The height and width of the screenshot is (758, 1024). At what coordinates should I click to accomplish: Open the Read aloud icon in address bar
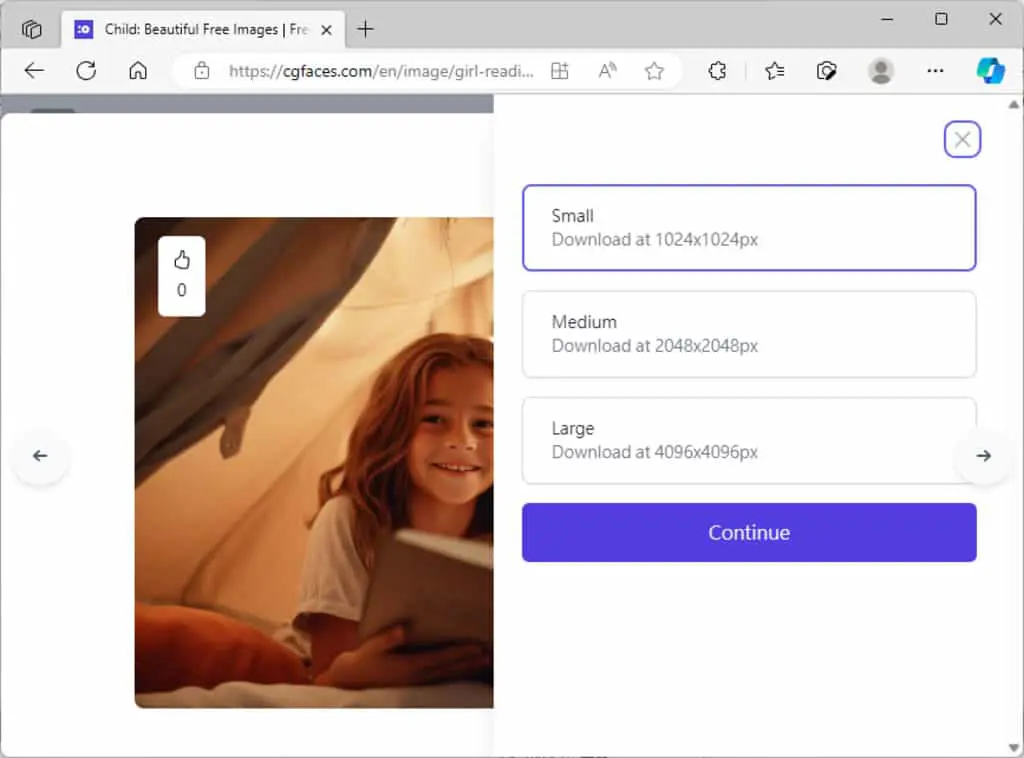pos(607,71)
